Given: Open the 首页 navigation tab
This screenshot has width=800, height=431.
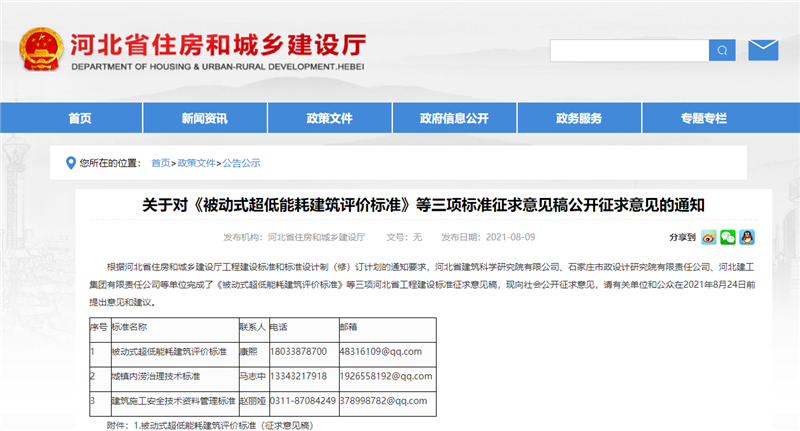Looking at the screenshot, I should [80, 118].
